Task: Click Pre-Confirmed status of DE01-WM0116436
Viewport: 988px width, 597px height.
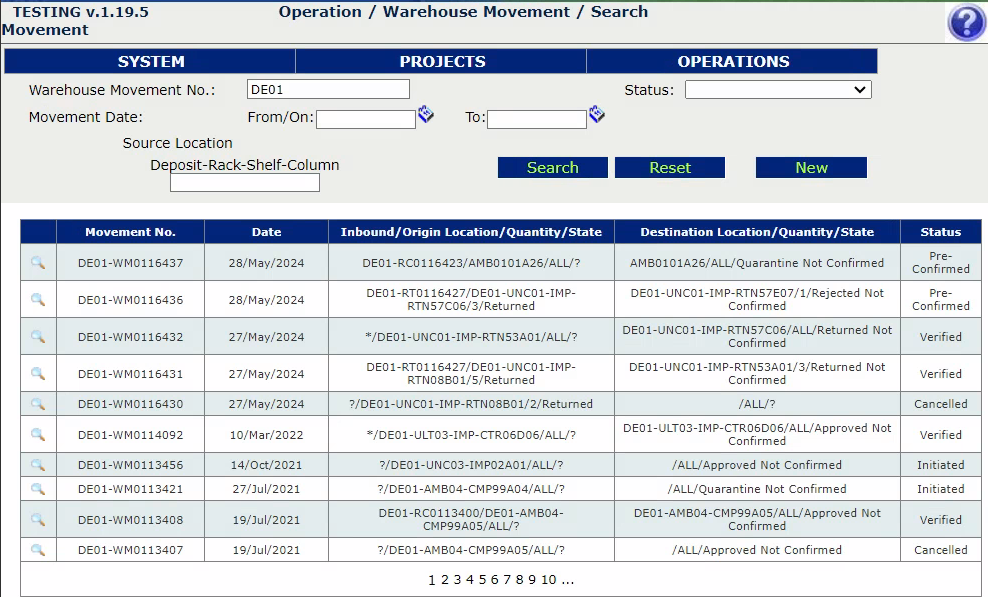Action: (x=941, y=299)
